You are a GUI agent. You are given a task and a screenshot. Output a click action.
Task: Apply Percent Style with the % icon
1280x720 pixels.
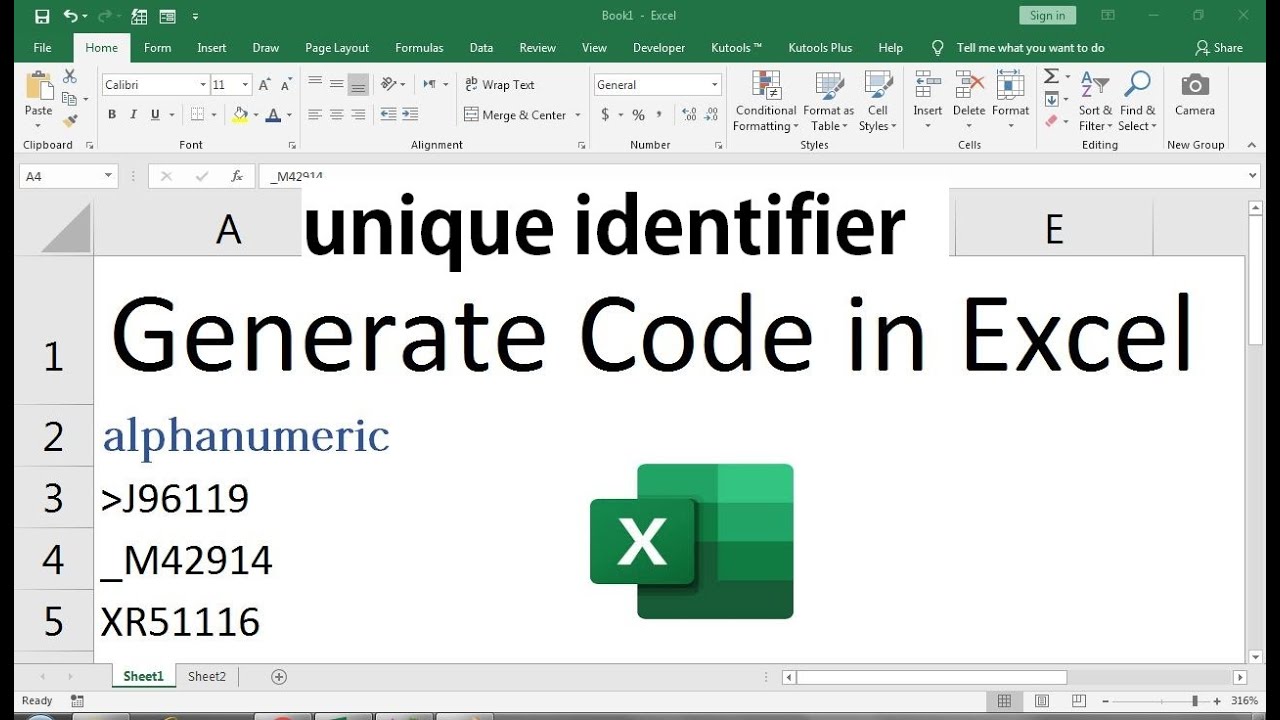638,115
